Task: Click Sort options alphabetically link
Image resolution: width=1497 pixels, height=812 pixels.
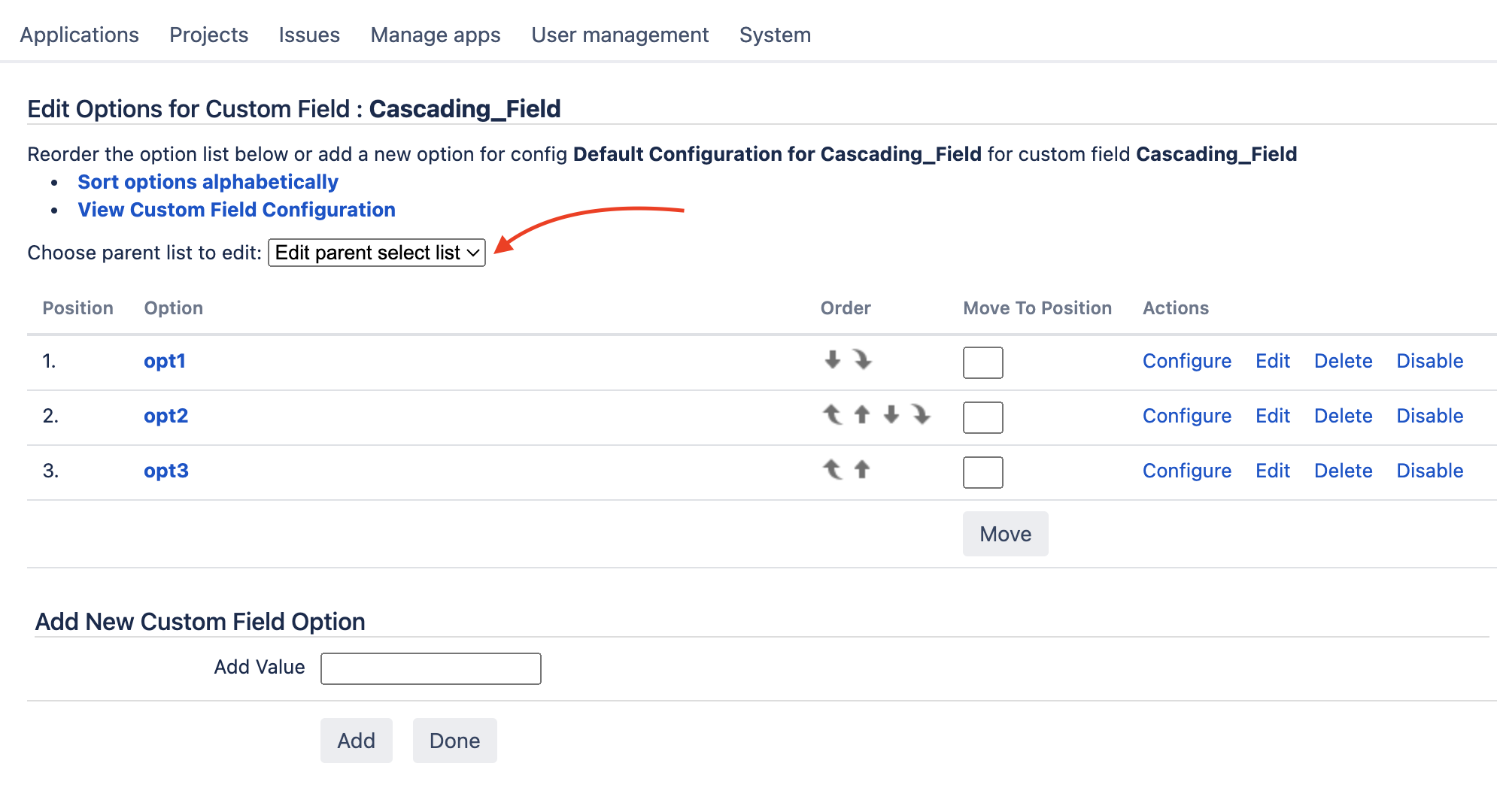Action: 208,182
